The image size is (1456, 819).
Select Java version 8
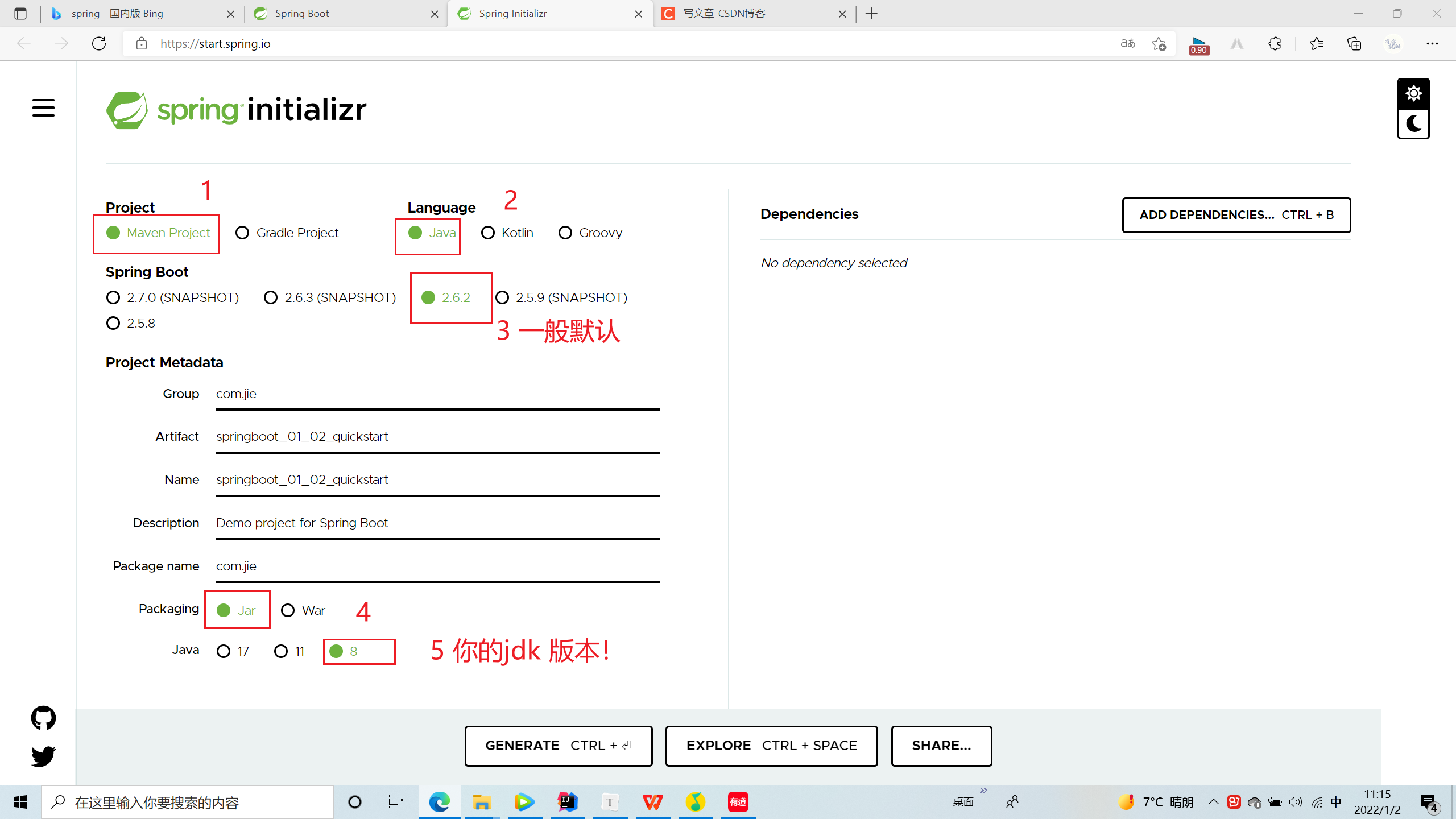click(x=344, y=651)
